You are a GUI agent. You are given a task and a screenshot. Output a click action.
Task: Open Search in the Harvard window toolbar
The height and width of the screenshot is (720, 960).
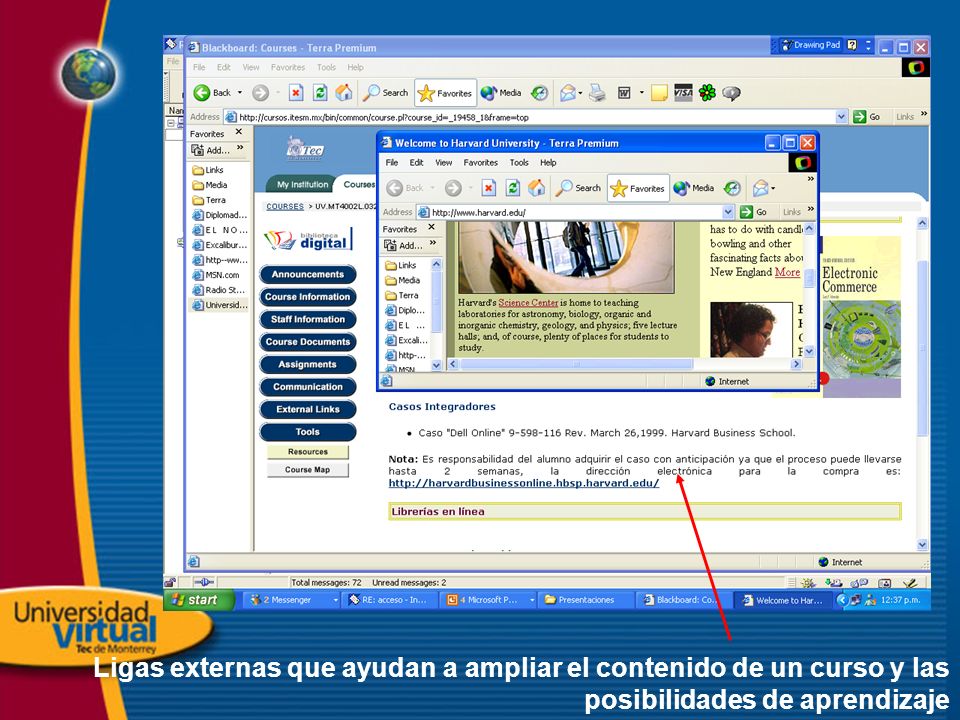pos(578,188)
